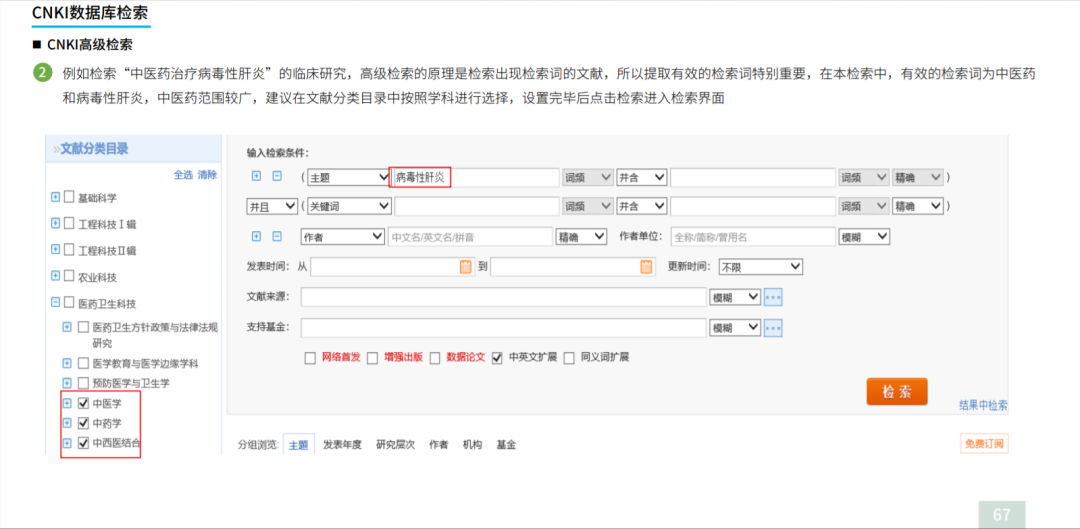Expand the 中西医结合 subcategory

point(67,443)
